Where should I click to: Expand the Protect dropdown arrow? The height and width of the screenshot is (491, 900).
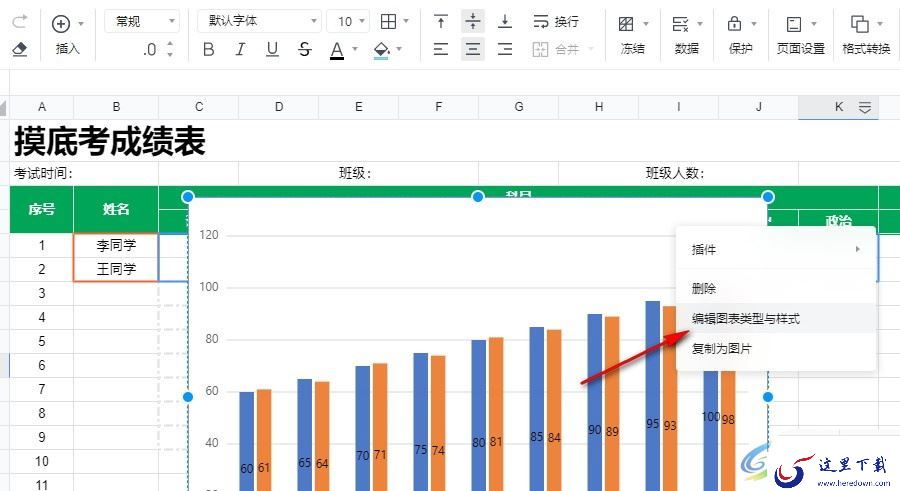(754, 24)
